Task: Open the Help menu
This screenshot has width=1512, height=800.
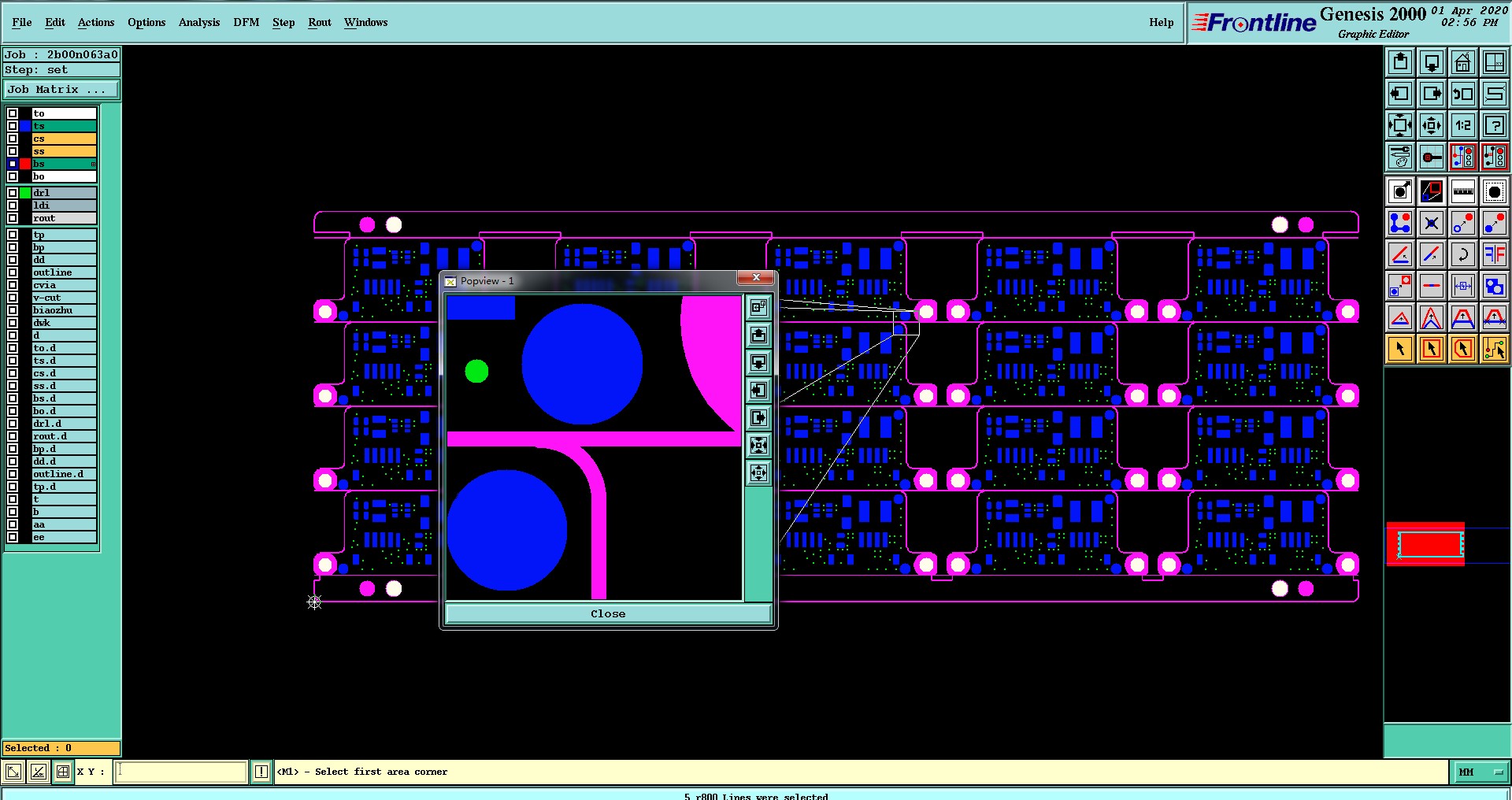Action: coord(1162,22)
